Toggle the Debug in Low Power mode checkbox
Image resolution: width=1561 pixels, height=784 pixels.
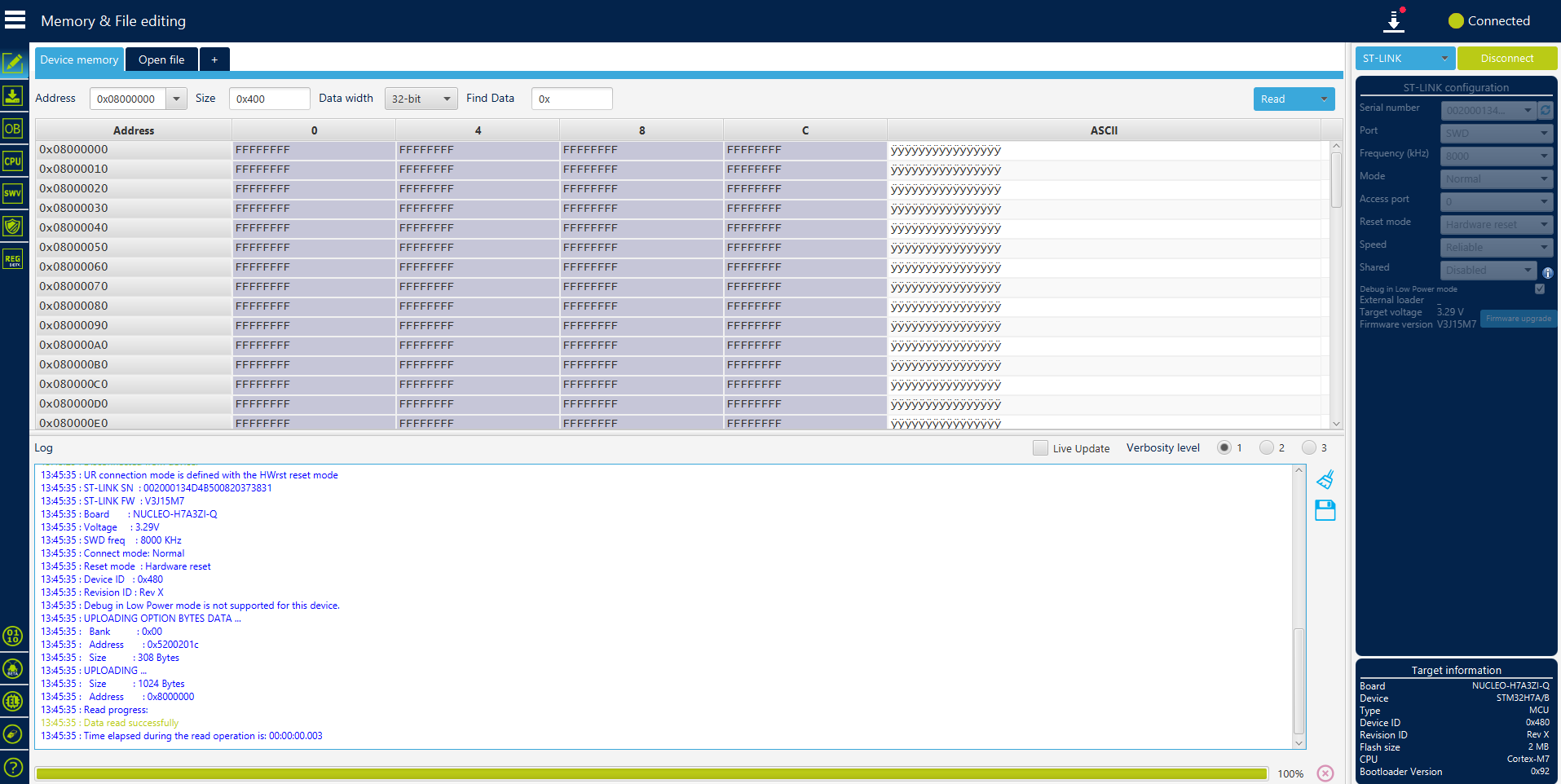(x=1539, y=288)
